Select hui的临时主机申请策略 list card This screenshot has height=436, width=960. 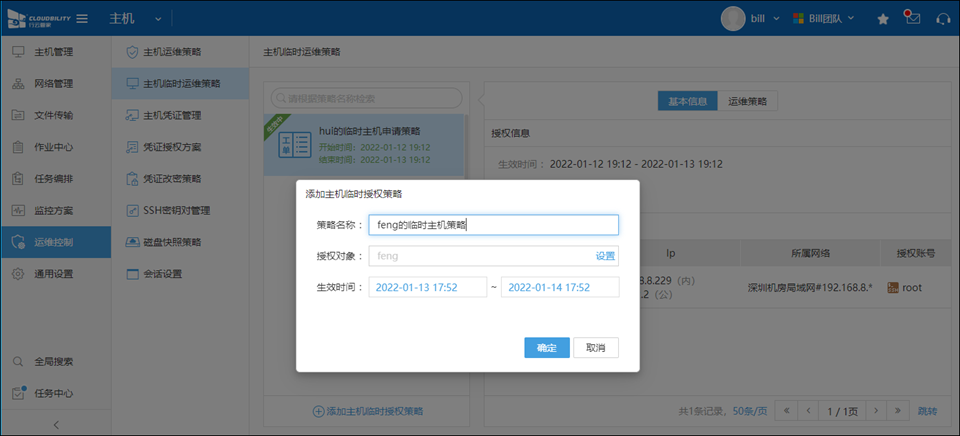pyautogui.click(x=364, y=145)
